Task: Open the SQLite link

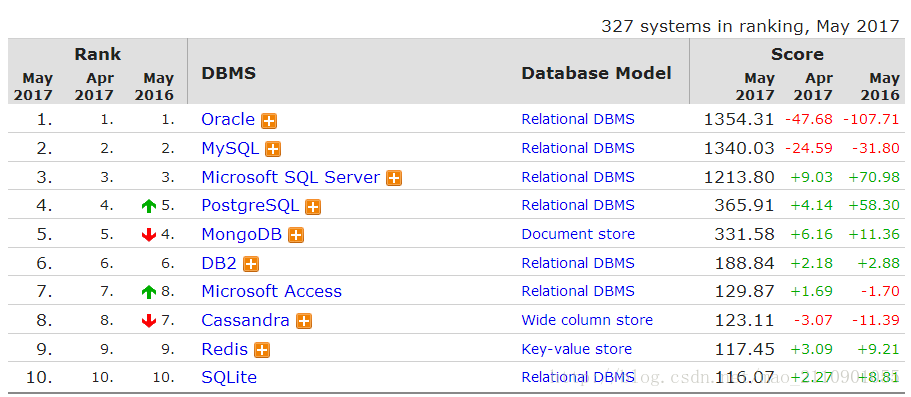Action: (229, 377)
